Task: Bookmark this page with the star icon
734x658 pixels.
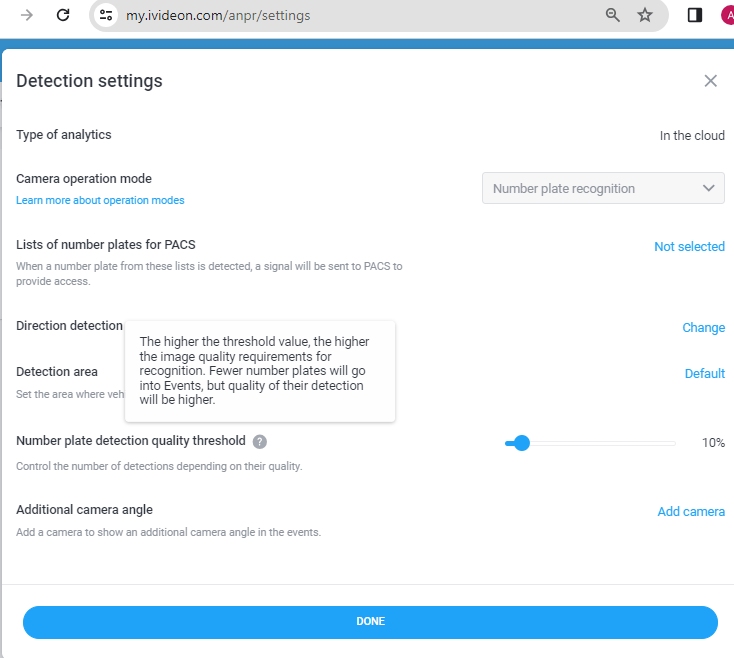Action: (x=645, y=15)
